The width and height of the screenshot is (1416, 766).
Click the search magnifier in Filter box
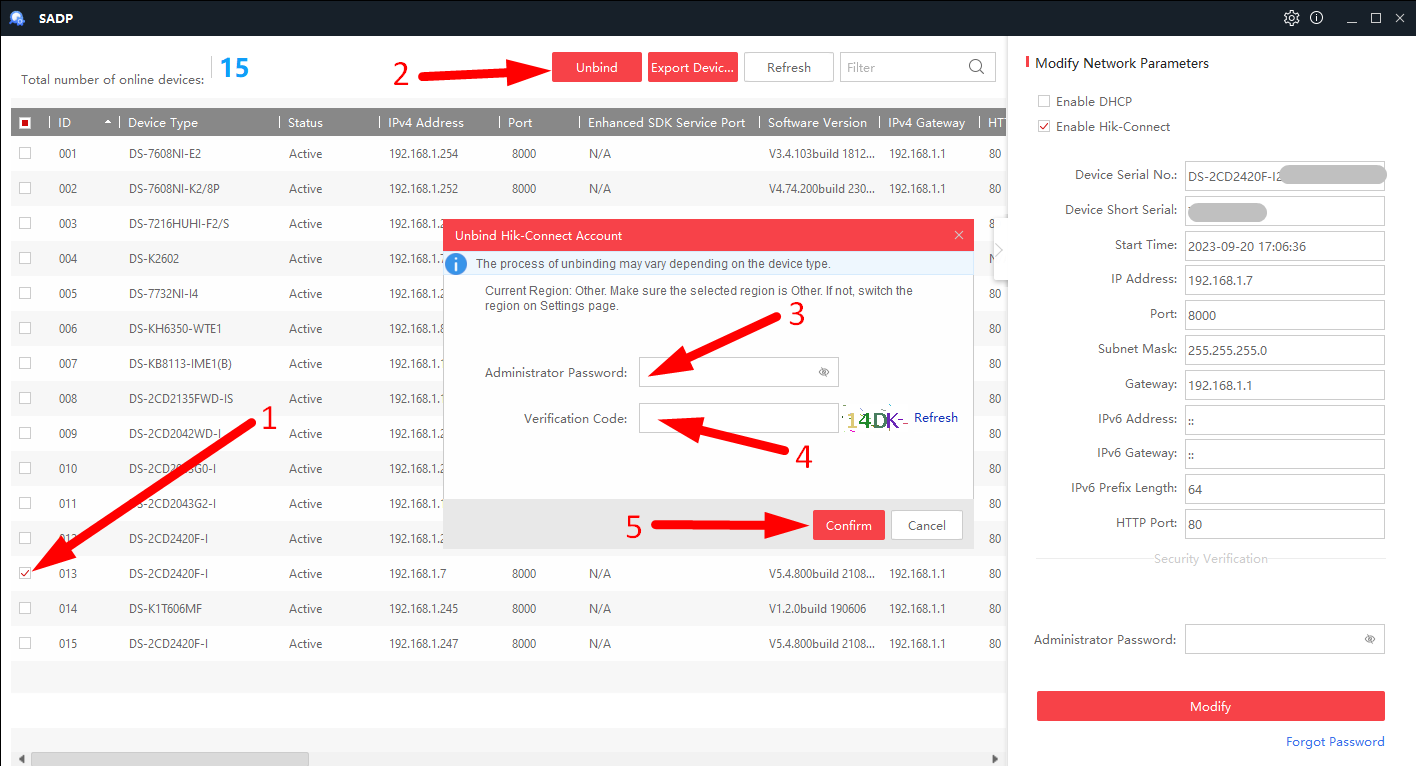976,68
